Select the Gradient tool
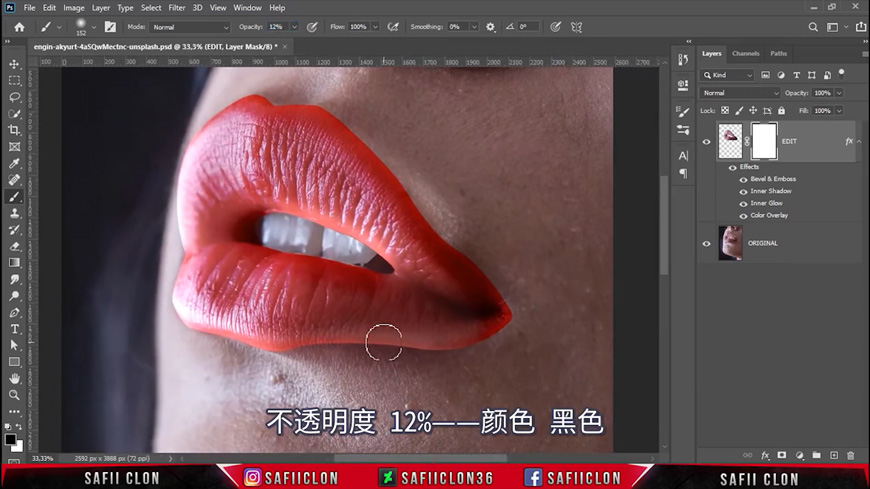Viewport: 870px width, 489px height. click(x=14, y=263)
